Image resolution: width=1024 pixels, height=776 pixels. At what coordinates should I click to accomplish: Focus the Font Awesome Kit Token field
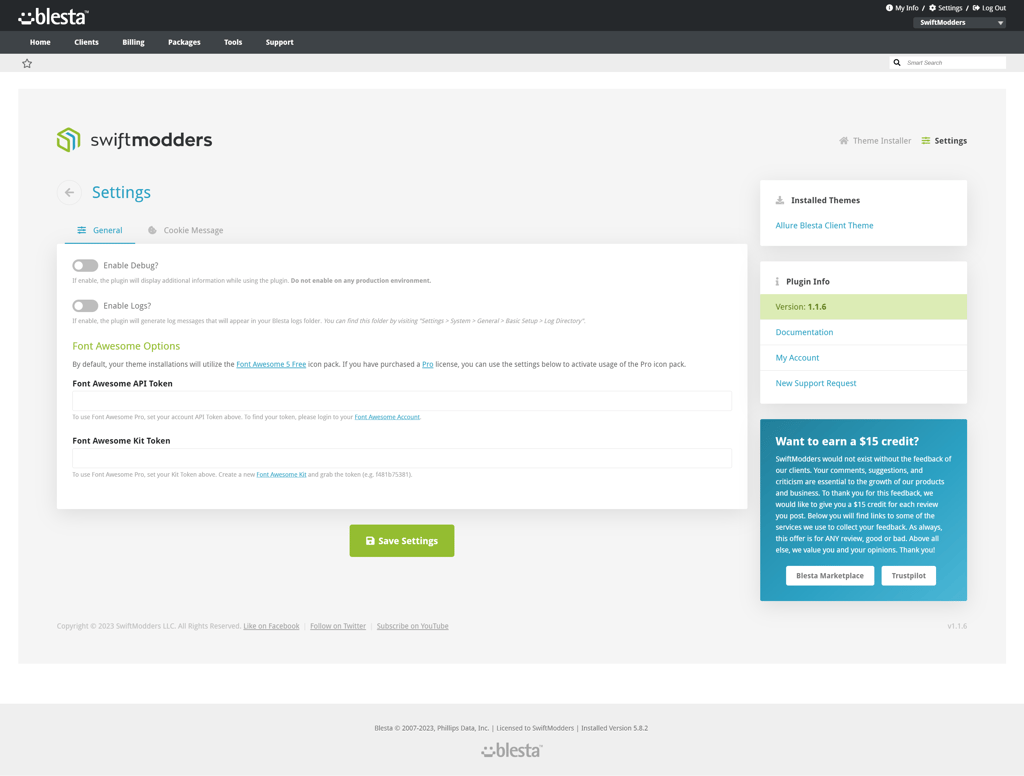[402, 459]
